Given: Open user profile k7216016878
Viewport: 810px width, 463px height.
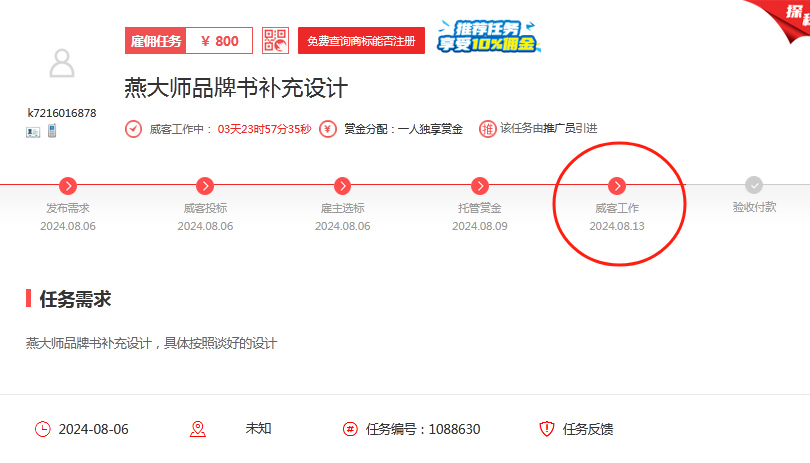Looking at the screenshot, I should click(62, 113).
